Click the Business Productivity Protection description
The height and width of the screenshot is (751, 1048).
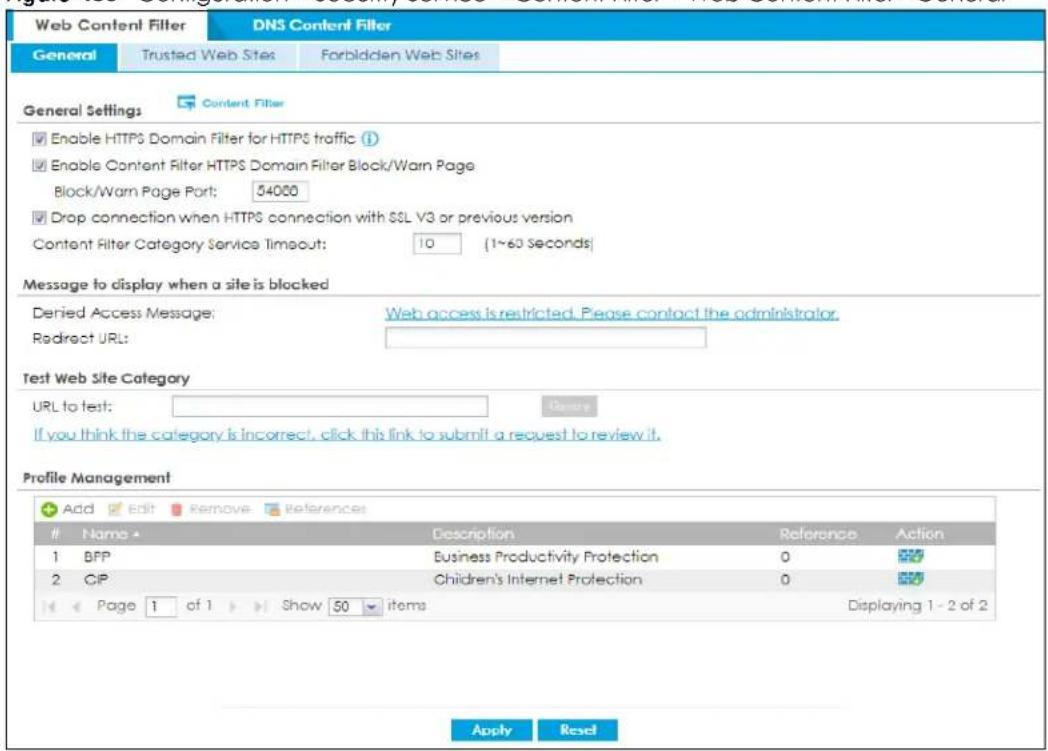[x=545, y=557]
